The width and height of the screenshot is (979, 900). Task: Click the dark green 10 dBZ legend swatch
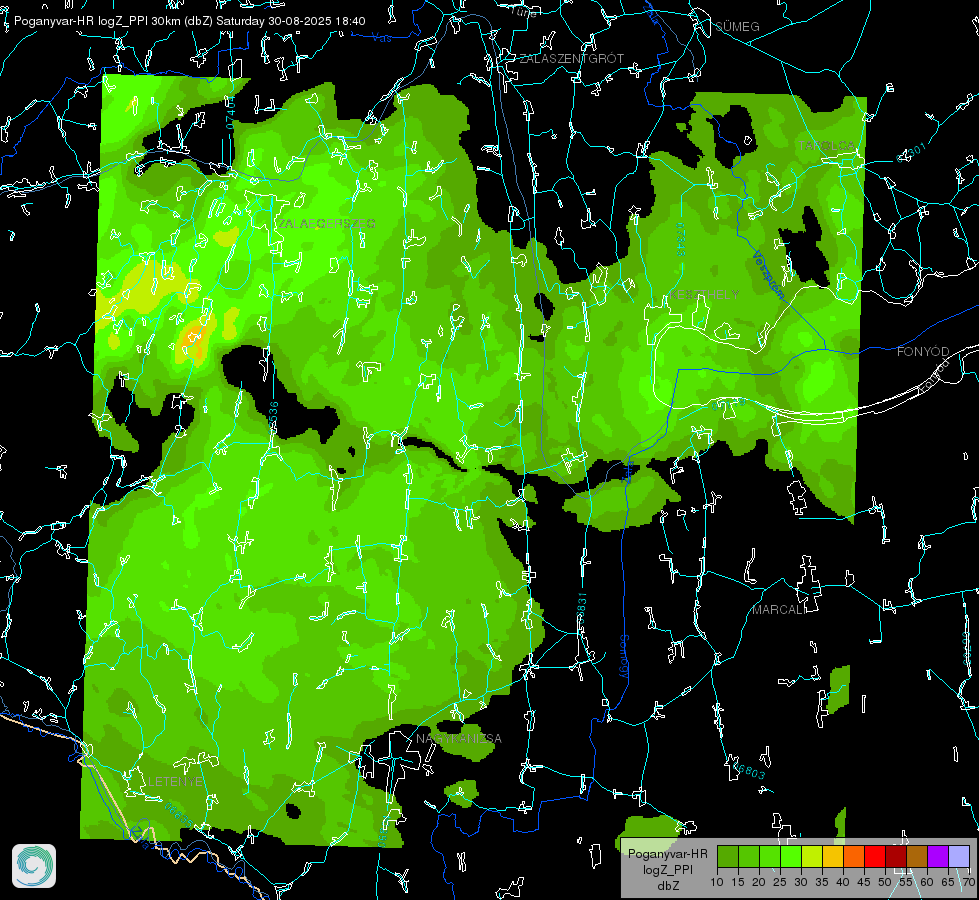(x=728, y=856)
